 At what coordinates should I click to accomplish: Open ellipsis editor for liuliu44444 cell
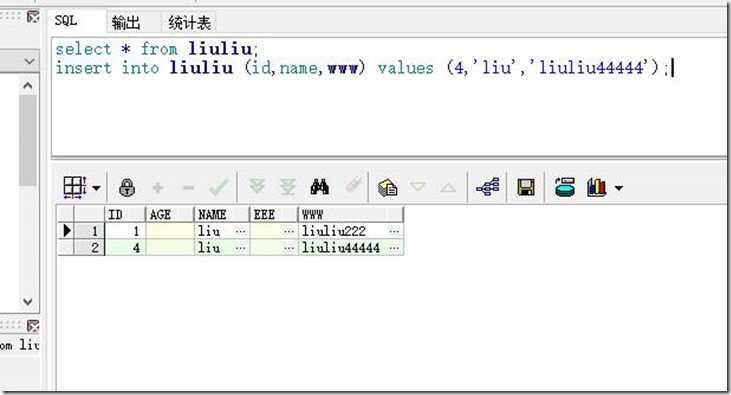coord(394,248)
